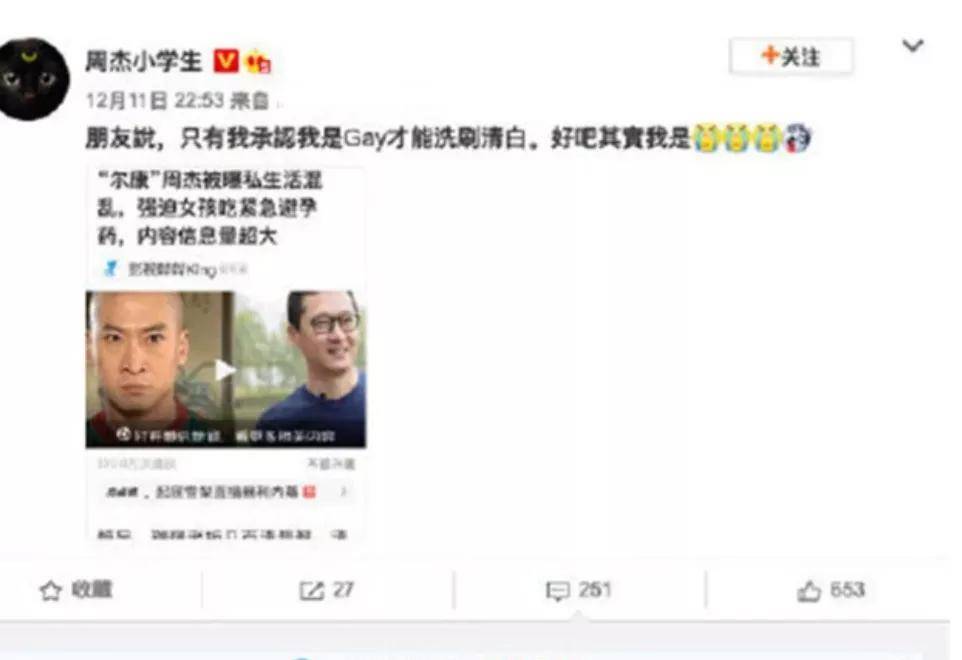Open the 251 comments tab
The width and height of the screenshot is (962, 660).
click(595, 590)
